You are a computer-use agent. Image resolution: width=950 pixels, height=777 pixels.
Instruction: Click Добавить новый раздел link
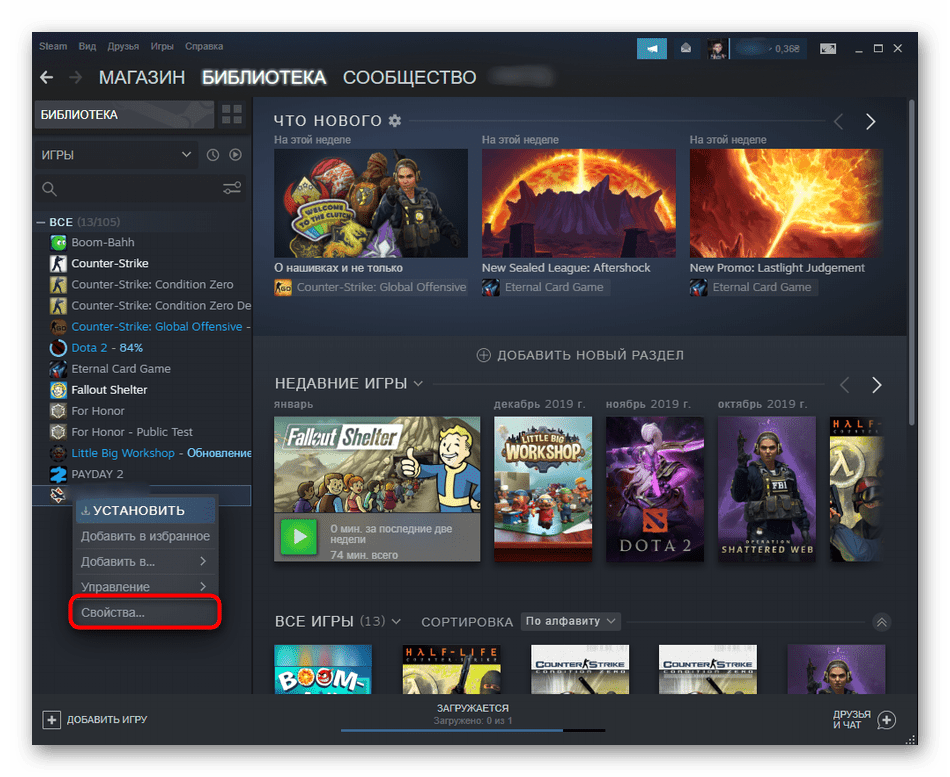(x=580, y=355)
